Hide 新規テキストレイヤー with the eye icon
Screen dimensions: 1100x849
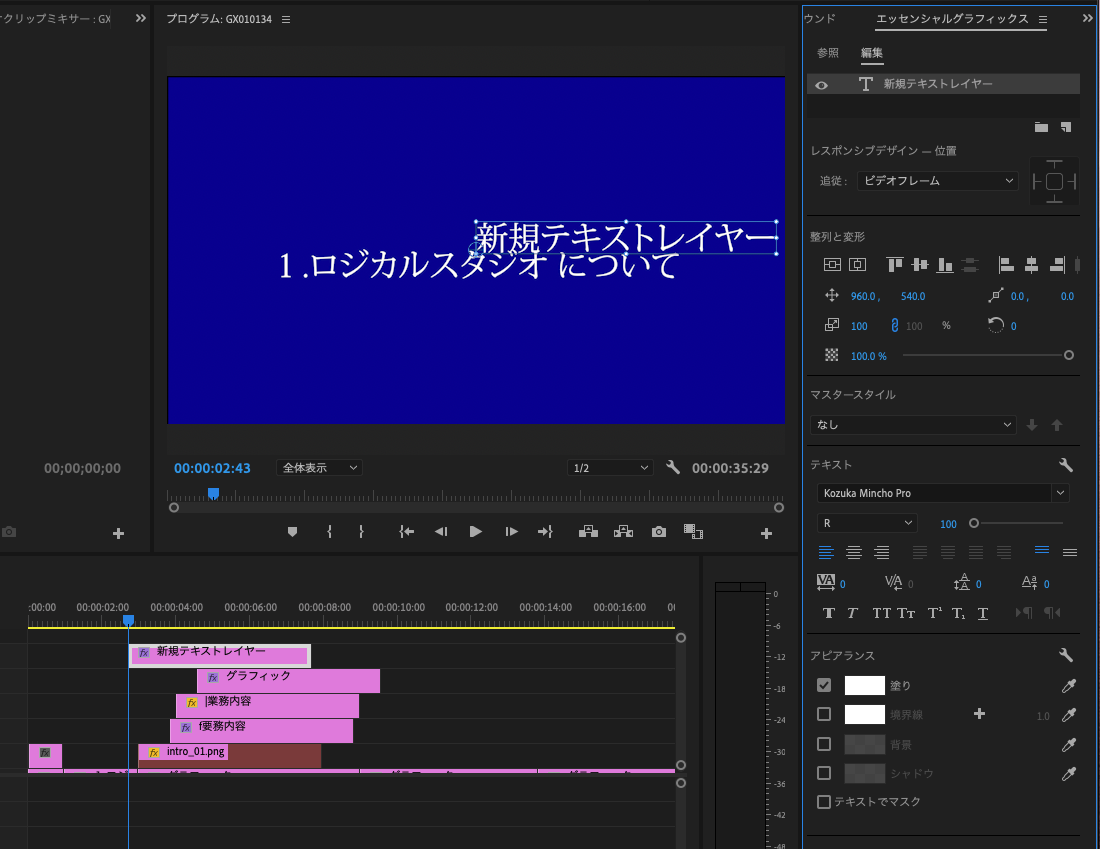click(821, 85)
